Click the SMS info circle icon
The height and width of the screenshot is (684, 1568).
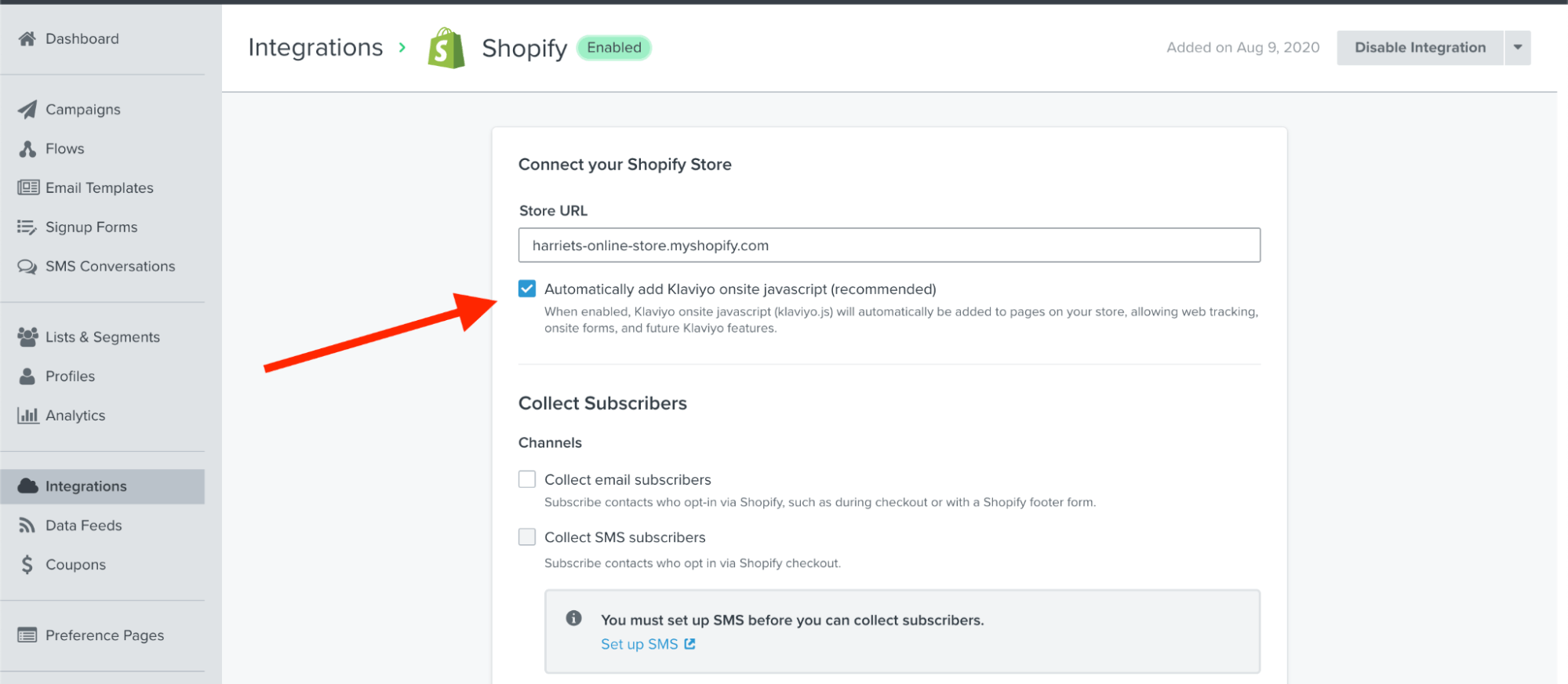[574, 618]
